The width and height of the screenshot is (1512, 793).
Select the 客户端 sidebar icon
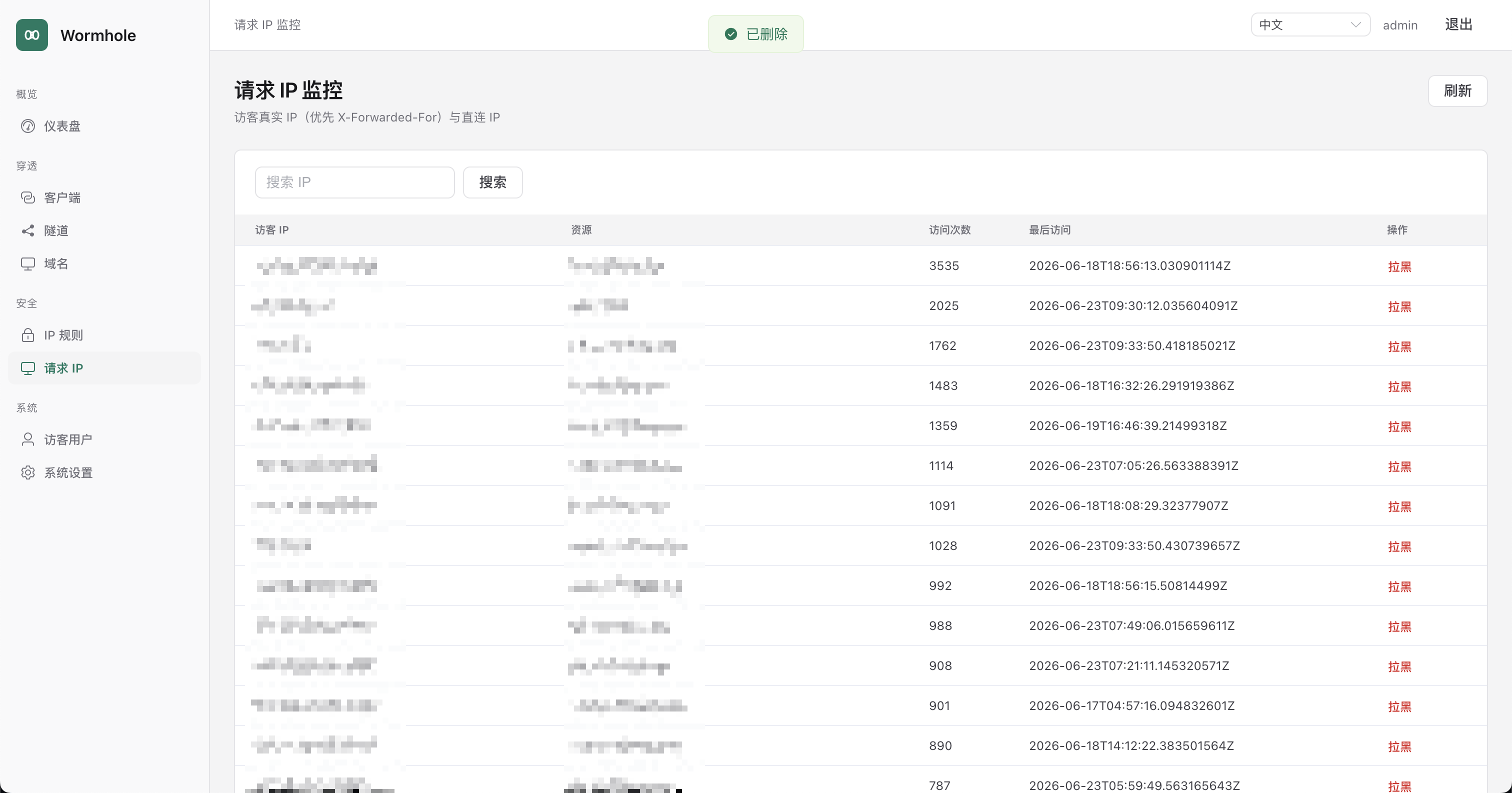pyautogui.click(x=27, y=198)
